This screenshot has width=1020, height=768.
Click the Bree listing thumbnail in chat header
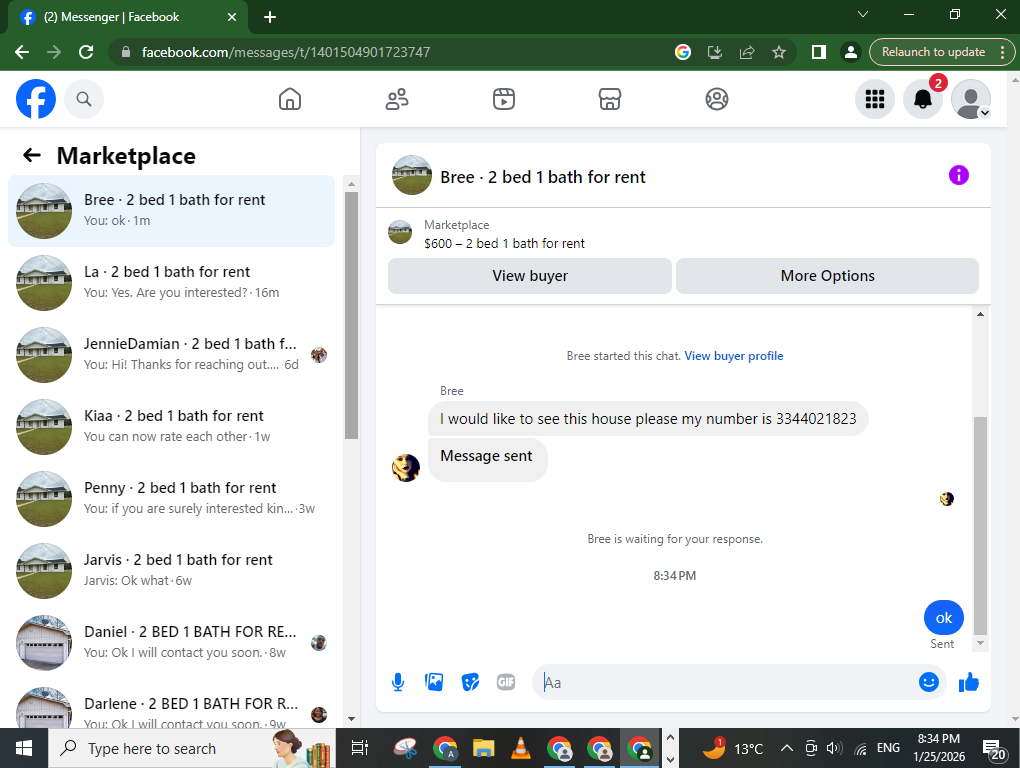[x=412, y=175]
